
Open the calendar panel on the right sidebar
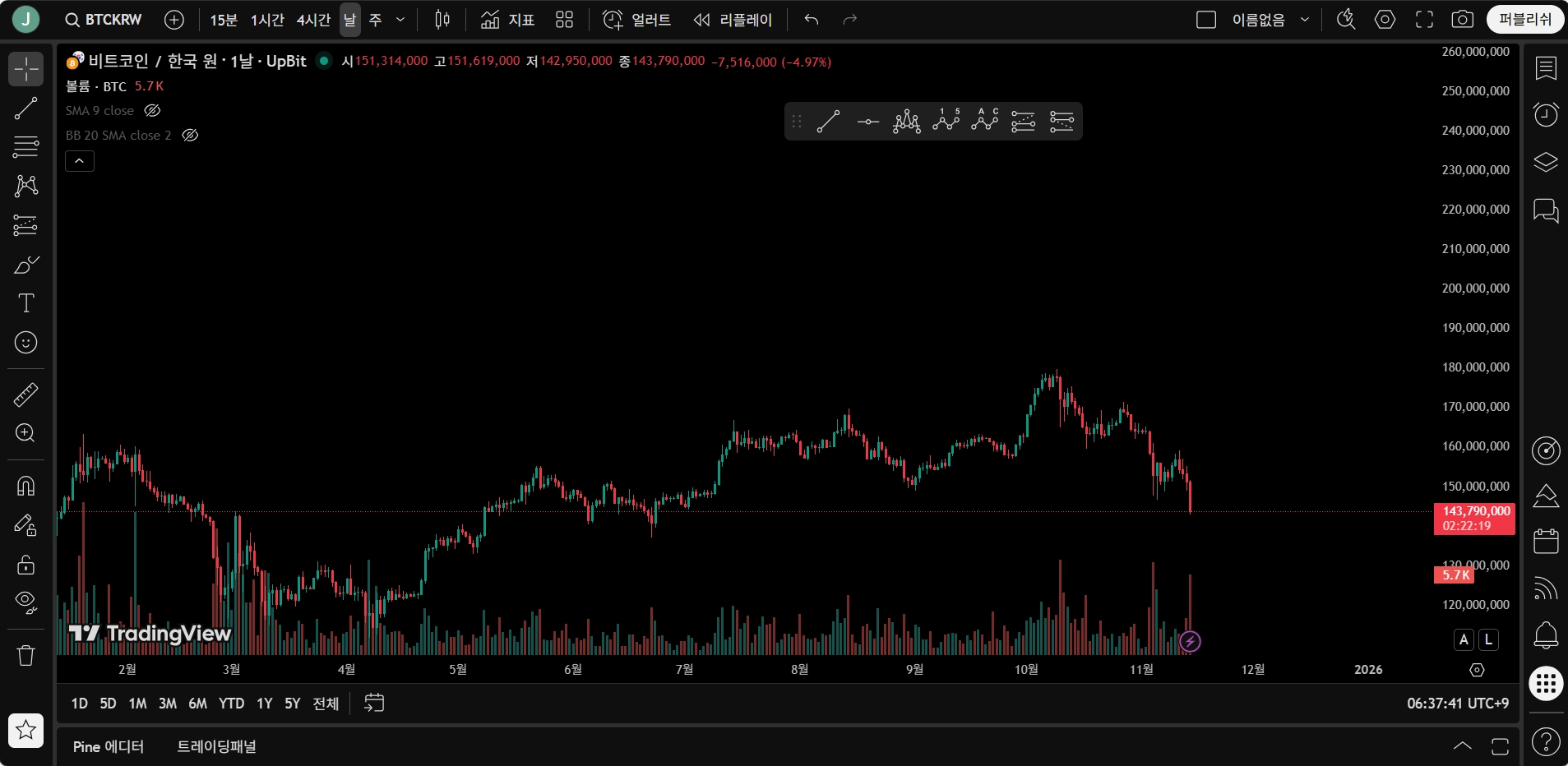click(x=1547, y=541)
